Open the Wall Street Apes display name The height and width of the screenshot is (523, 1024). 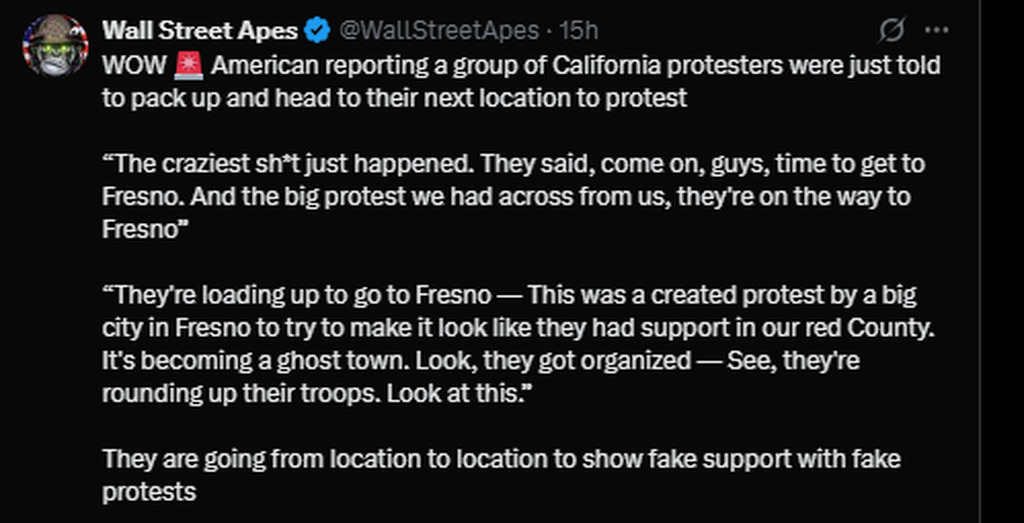point(200,31)
